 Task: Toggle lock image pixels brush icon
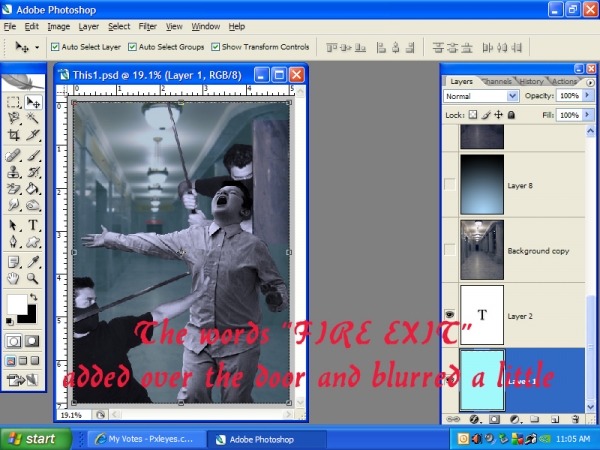pos(486,114)
